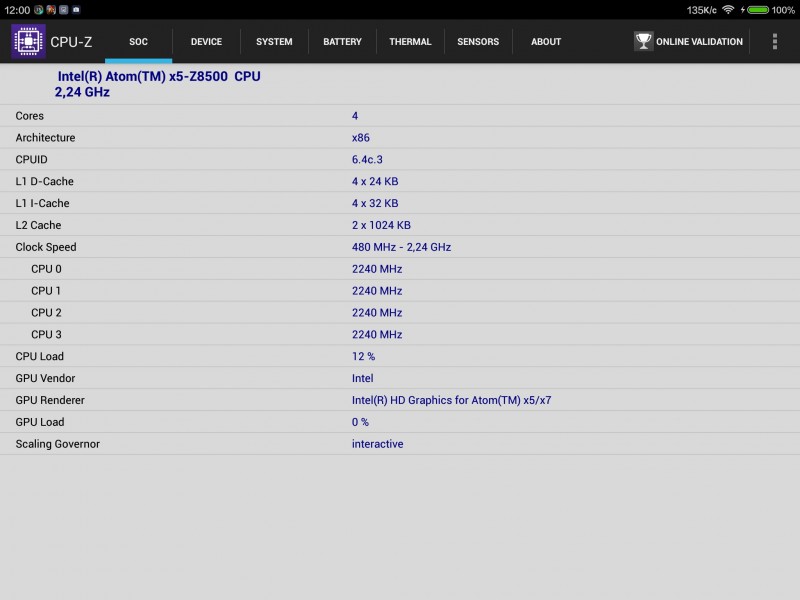Tap the 135K/c network speed indicator
Viewport: 800px width, 600px height.
click(x=702, y=10)
